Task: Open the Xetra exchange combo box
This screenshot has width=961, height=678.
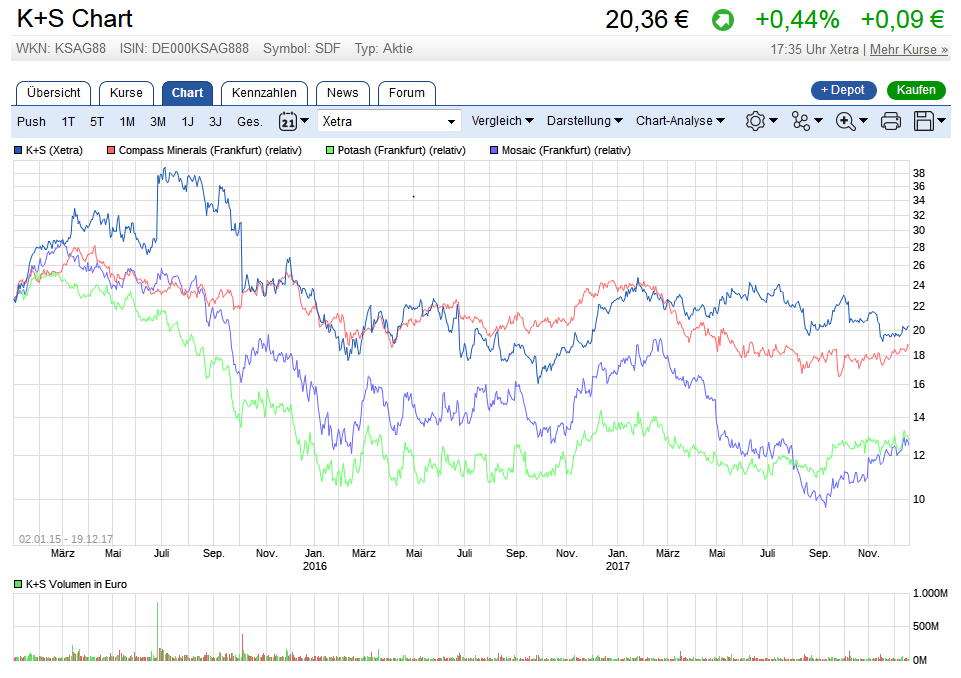Action: click(389, 121)
